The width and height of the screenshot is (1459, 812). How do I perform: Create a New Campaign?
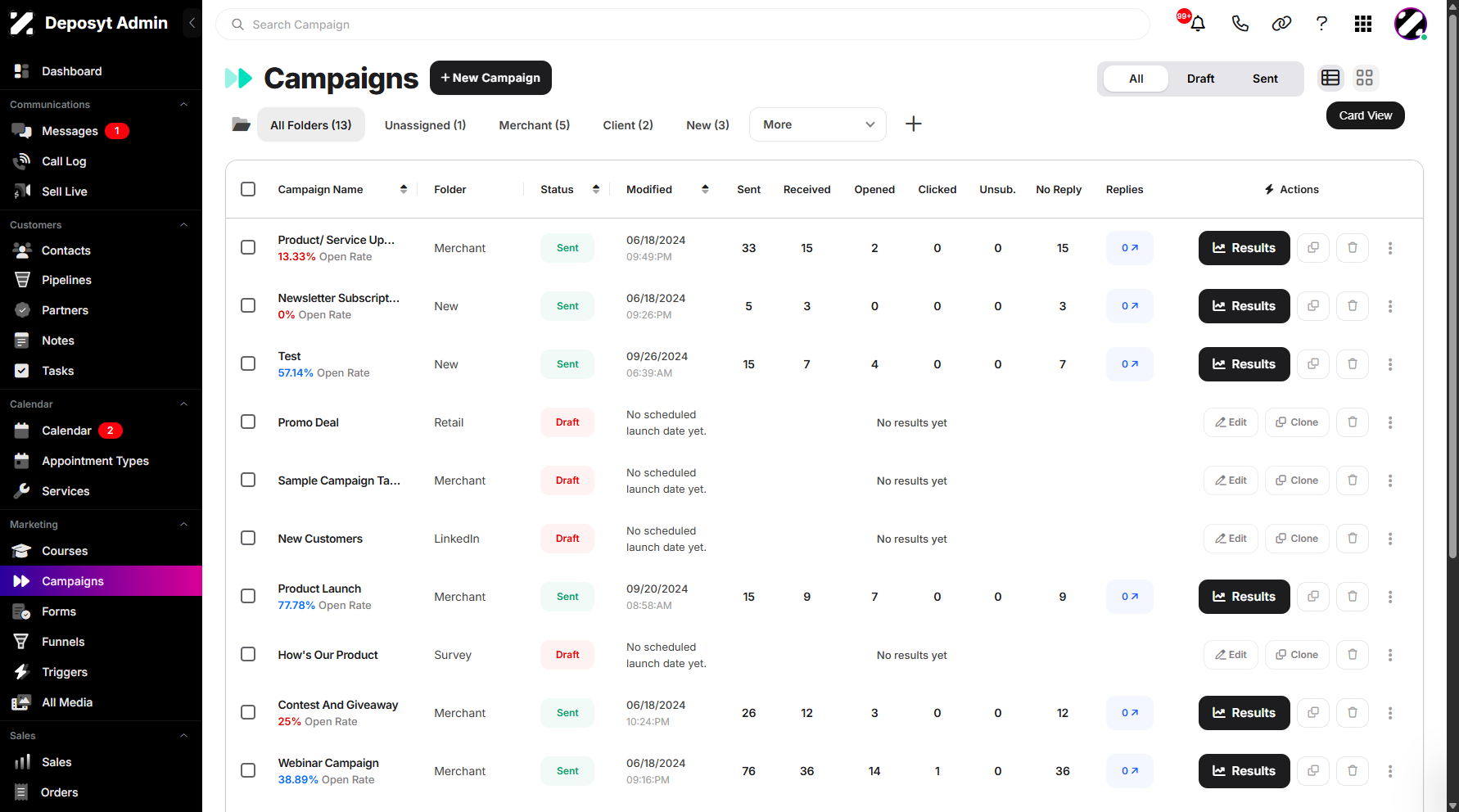pyautogui.click(x=490, y=78)
